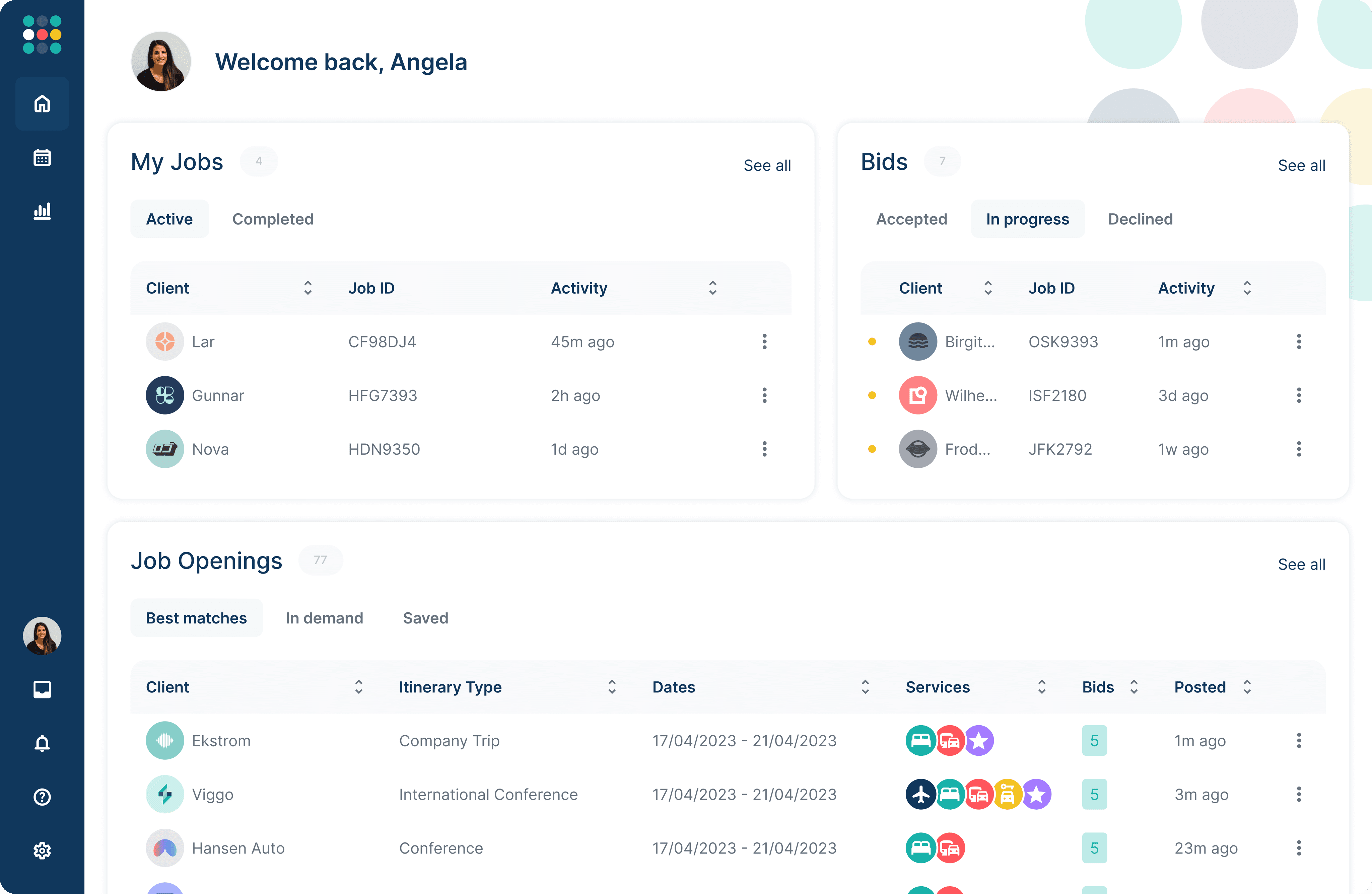Open the bar chart analytics icon
Viewport: 1372px width, 894px height.
click(x=42, y=211)
